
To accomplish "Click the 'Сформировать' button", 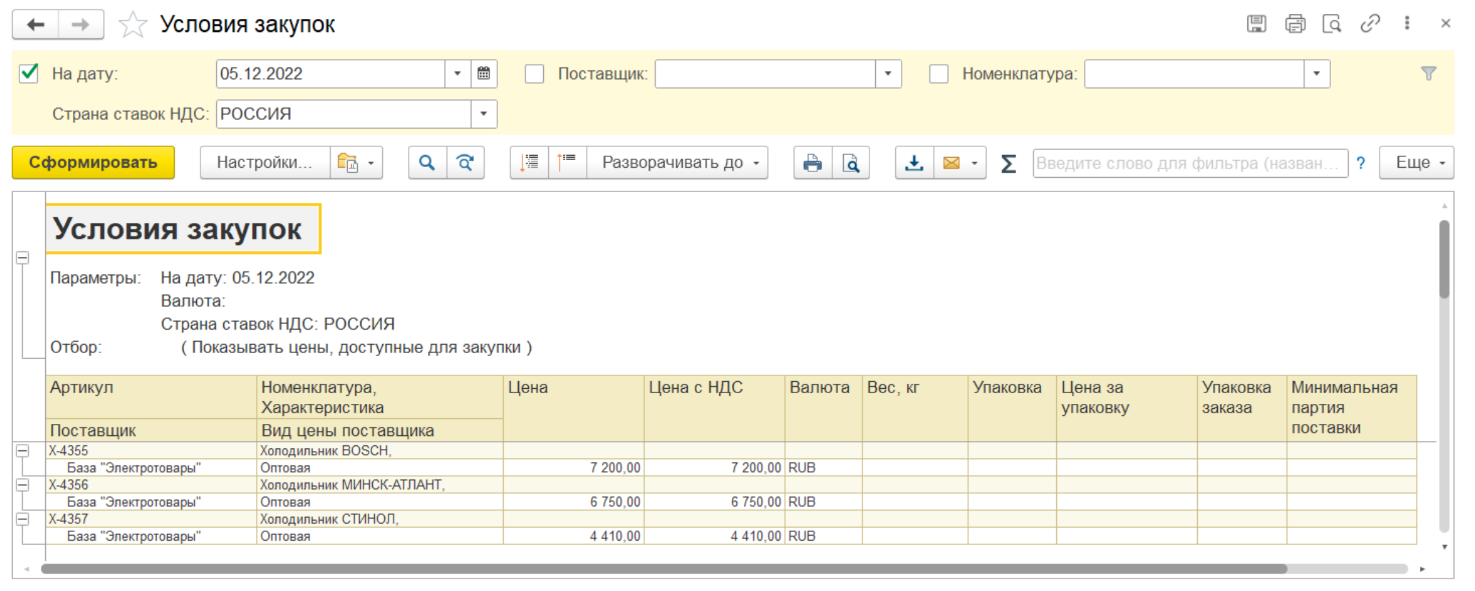I will (93, 163).
